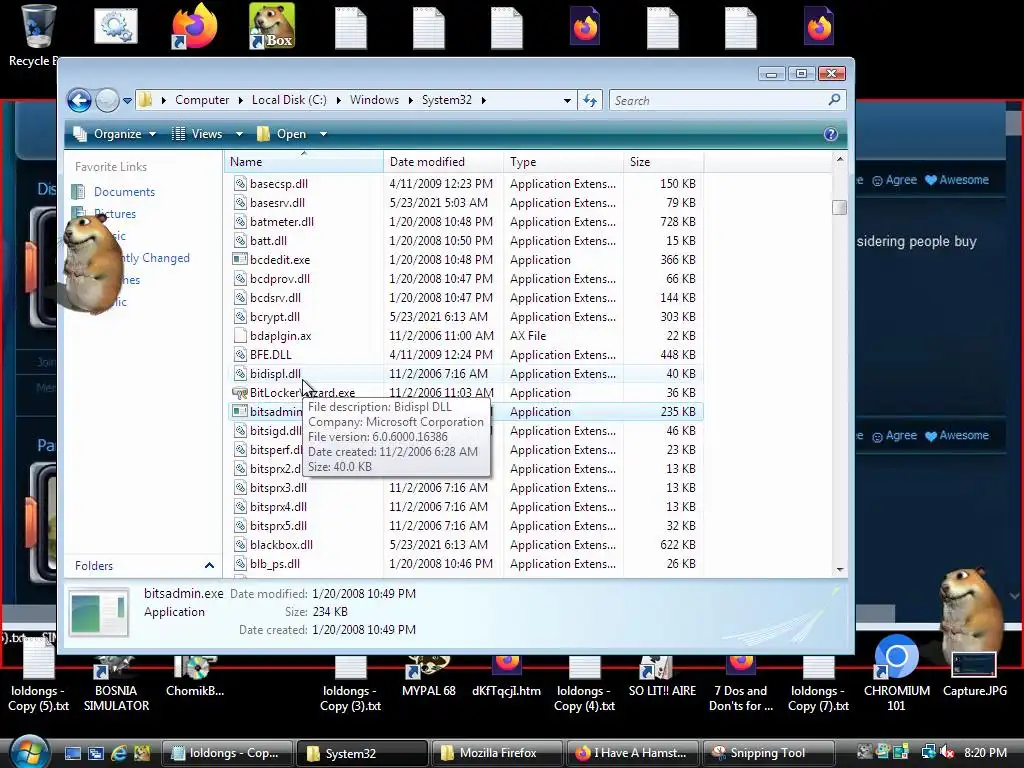The image size is (1024, 768).
Task: Open Explorer Help question mark icon
Action: pyautogui.click(x=831, y=134)
